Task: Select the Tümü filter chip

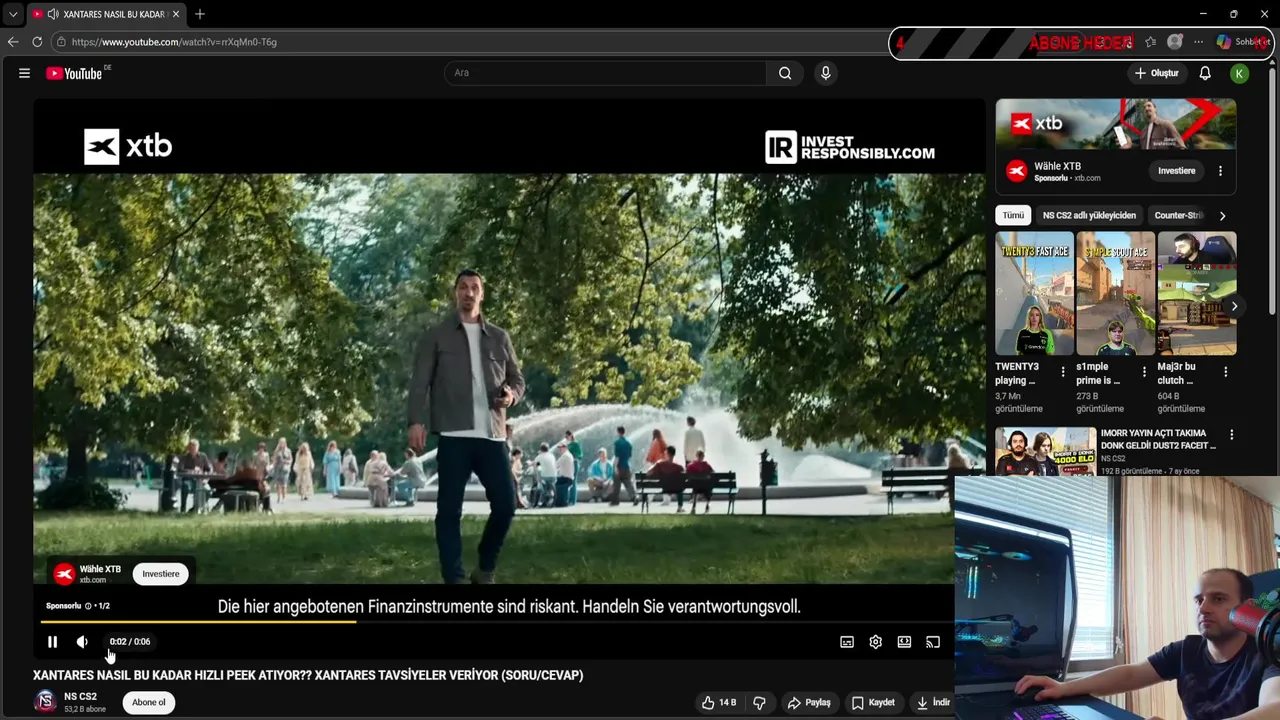Action: coord(1013,215)
